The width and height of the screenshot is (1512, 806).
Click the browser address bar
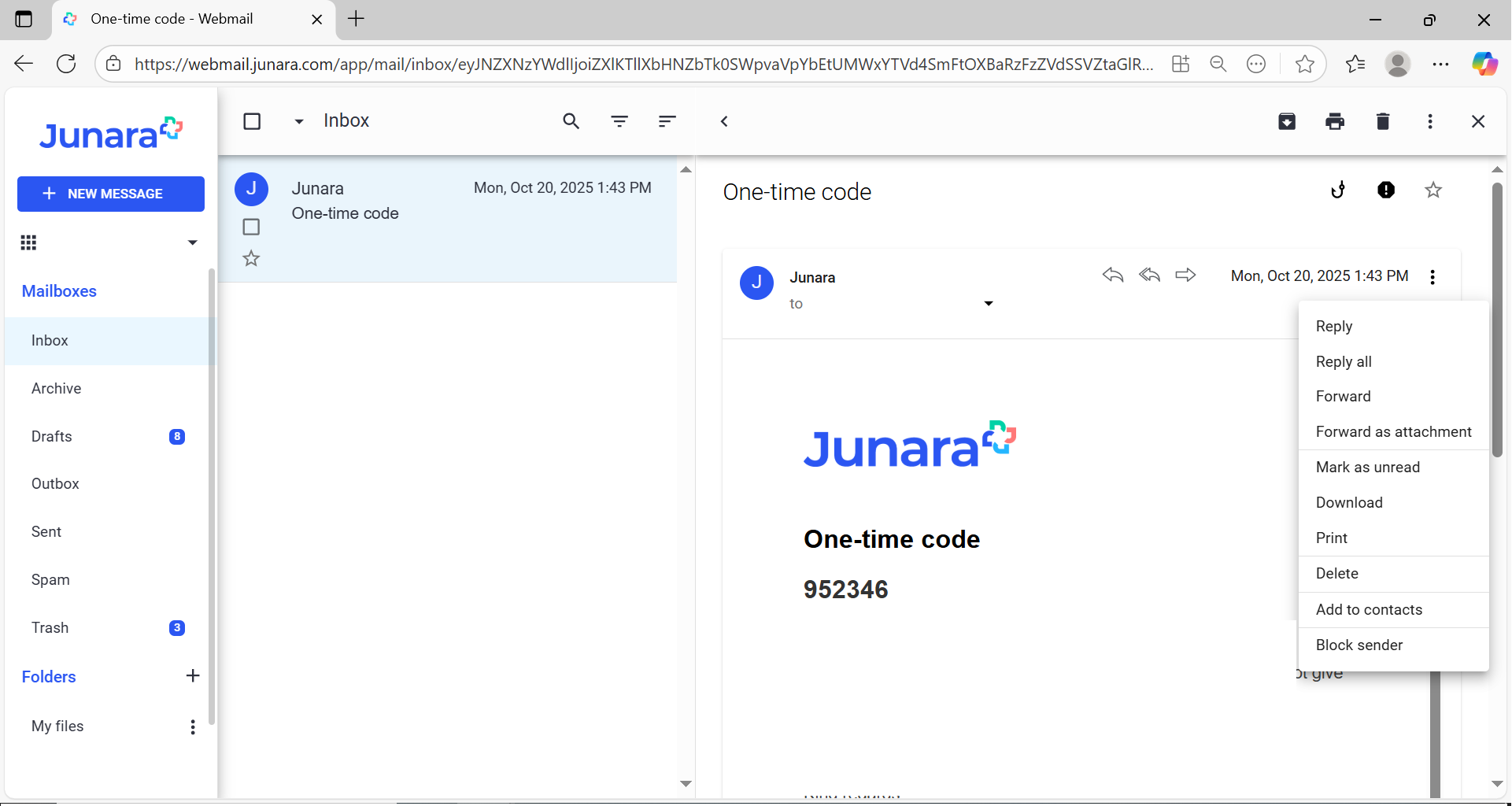pyautogui.click(x=643, y=64)
